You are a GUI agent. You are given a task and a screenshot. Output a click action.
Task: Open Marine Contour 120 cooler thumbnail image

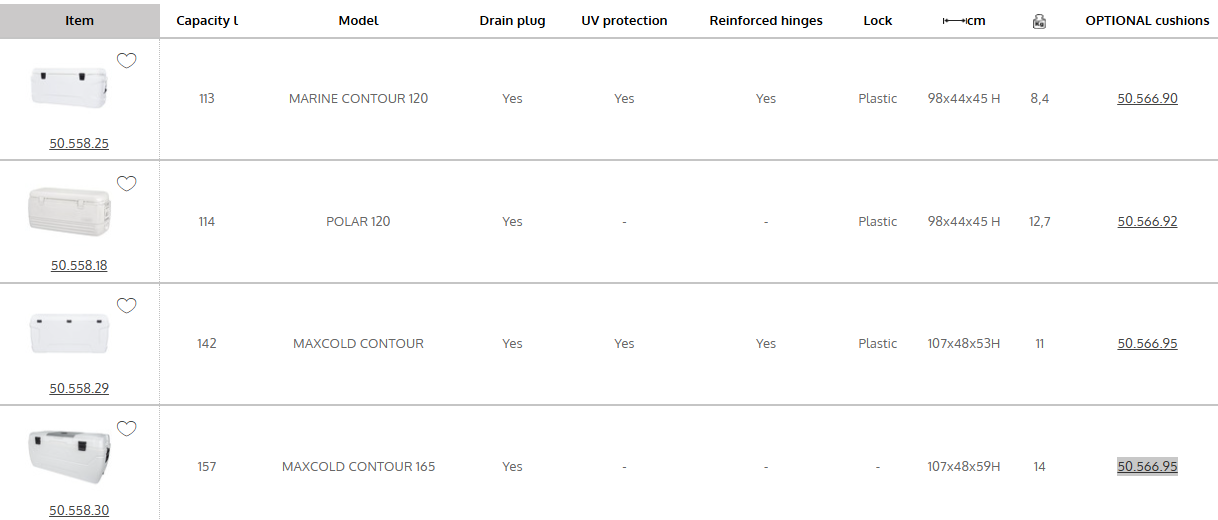[x=69, y=89]
